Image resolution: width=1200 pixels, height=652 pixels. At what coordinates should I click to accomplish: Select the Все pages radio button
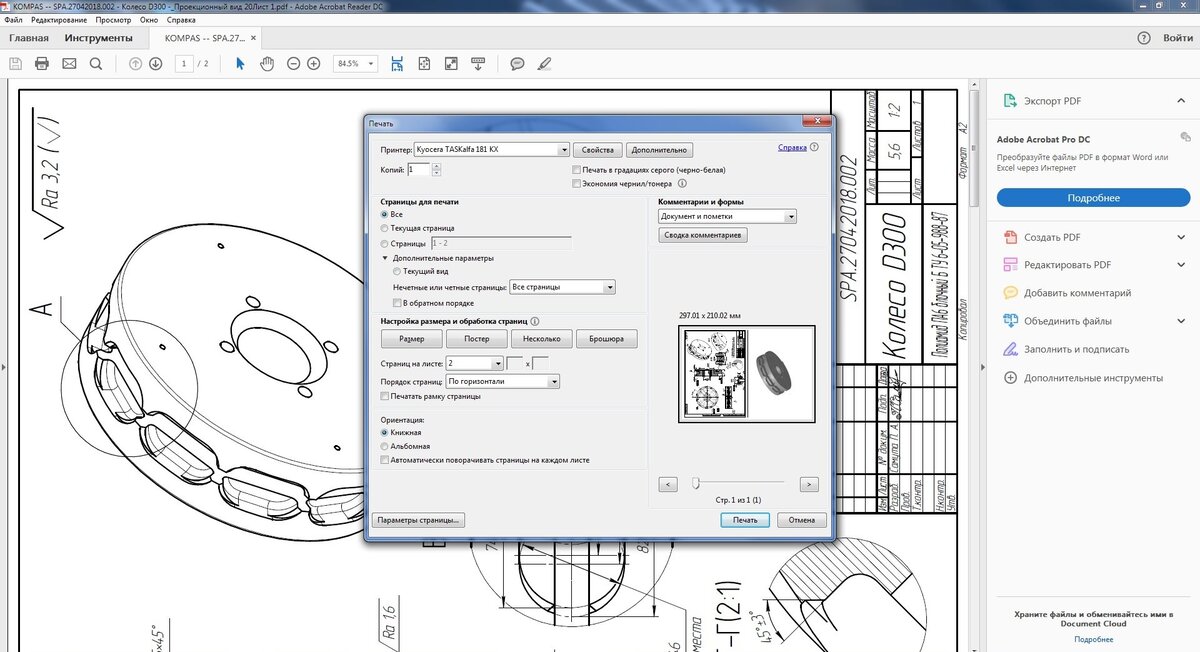(x=385, y=214)
